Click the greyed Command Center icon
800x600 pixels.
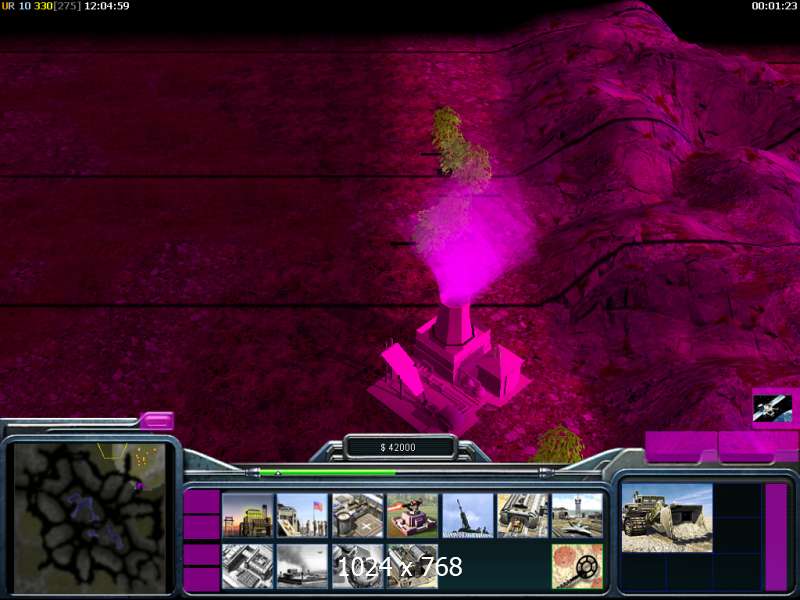point(412,566)
